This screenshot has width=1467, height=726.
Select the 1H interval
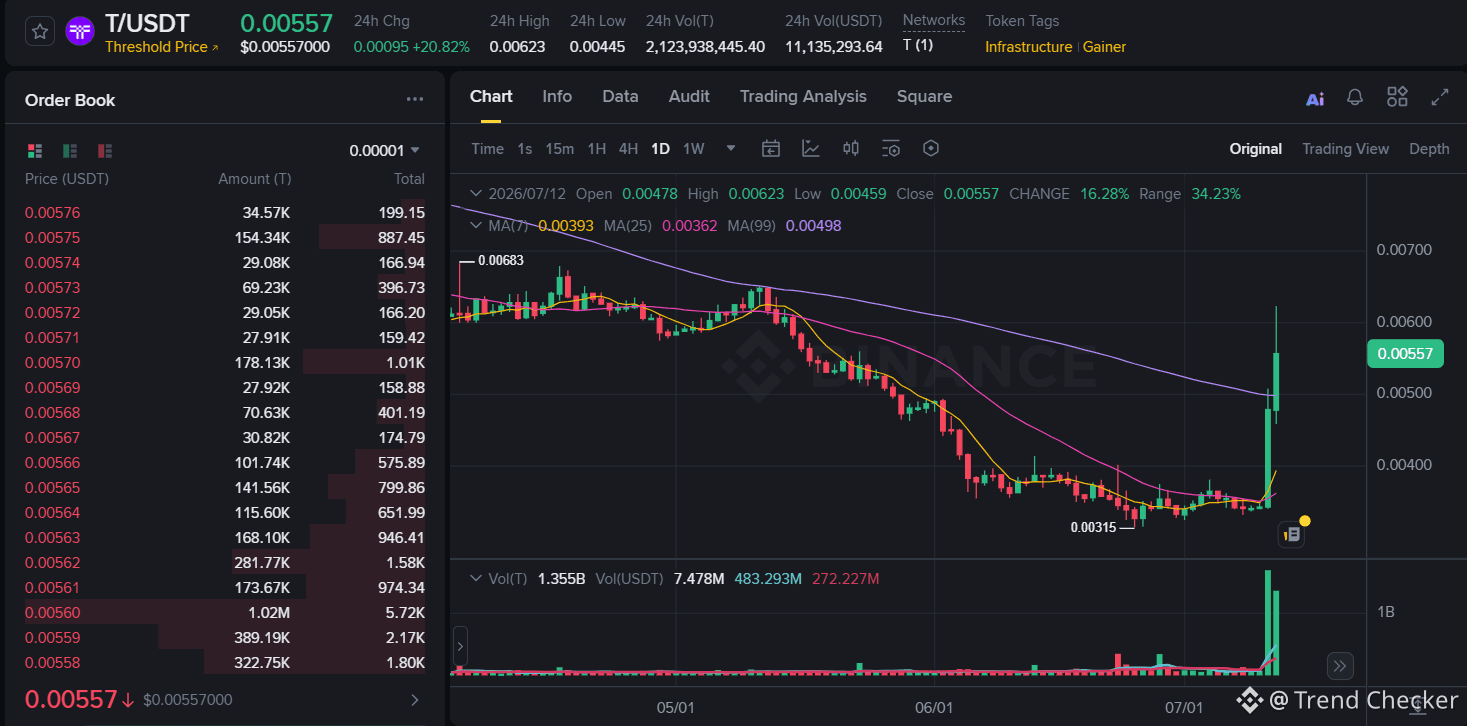pyautogui.click(x=597, y=149)
